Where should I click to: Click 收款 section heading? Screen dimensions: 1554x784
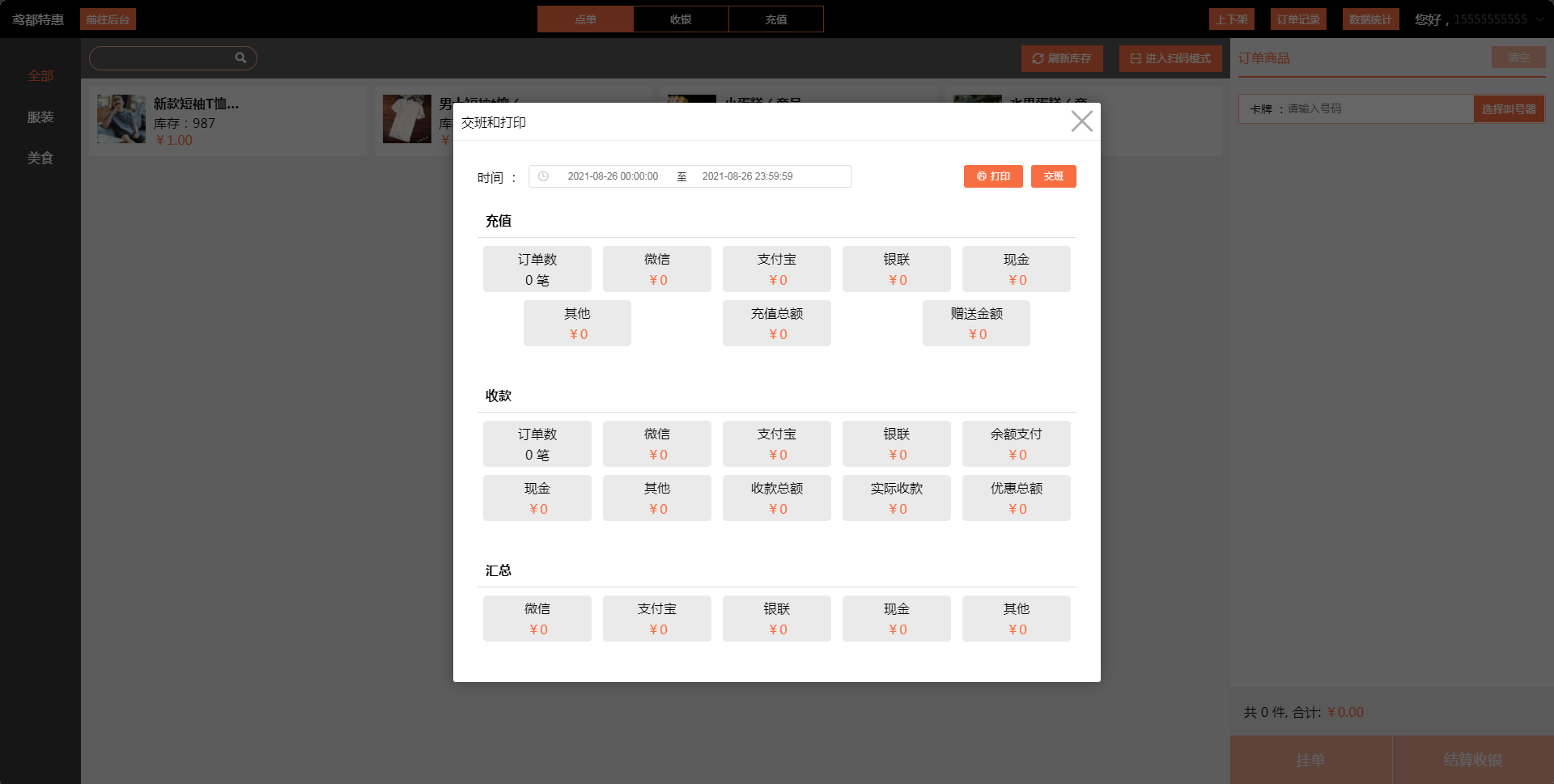(x=499, y=396)
